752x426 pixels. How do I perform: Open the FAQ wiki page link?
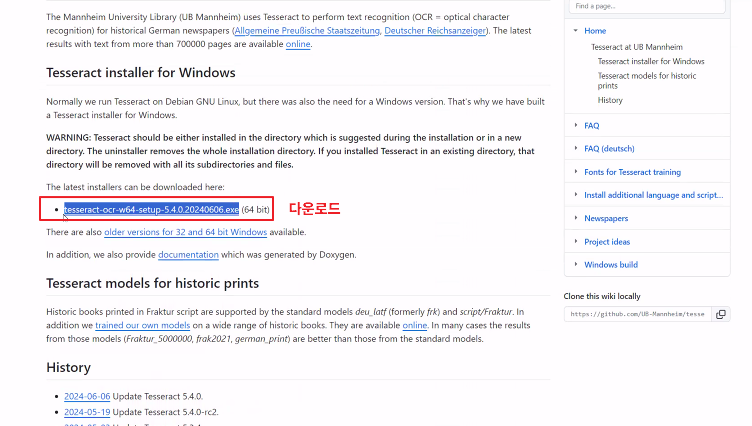tap(591, 126)
